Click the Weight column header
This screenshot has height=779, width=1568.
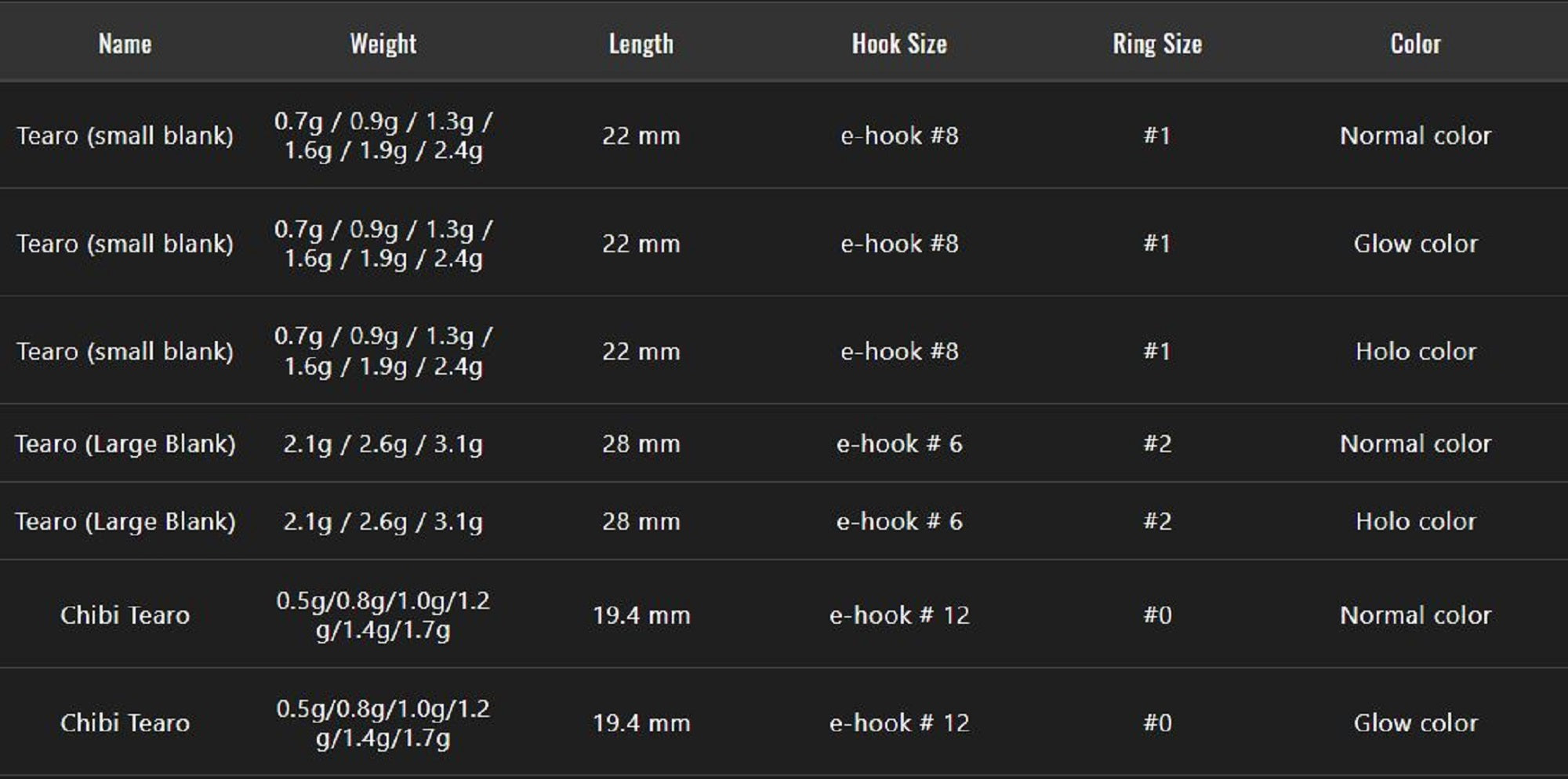(x=383, y=44)
